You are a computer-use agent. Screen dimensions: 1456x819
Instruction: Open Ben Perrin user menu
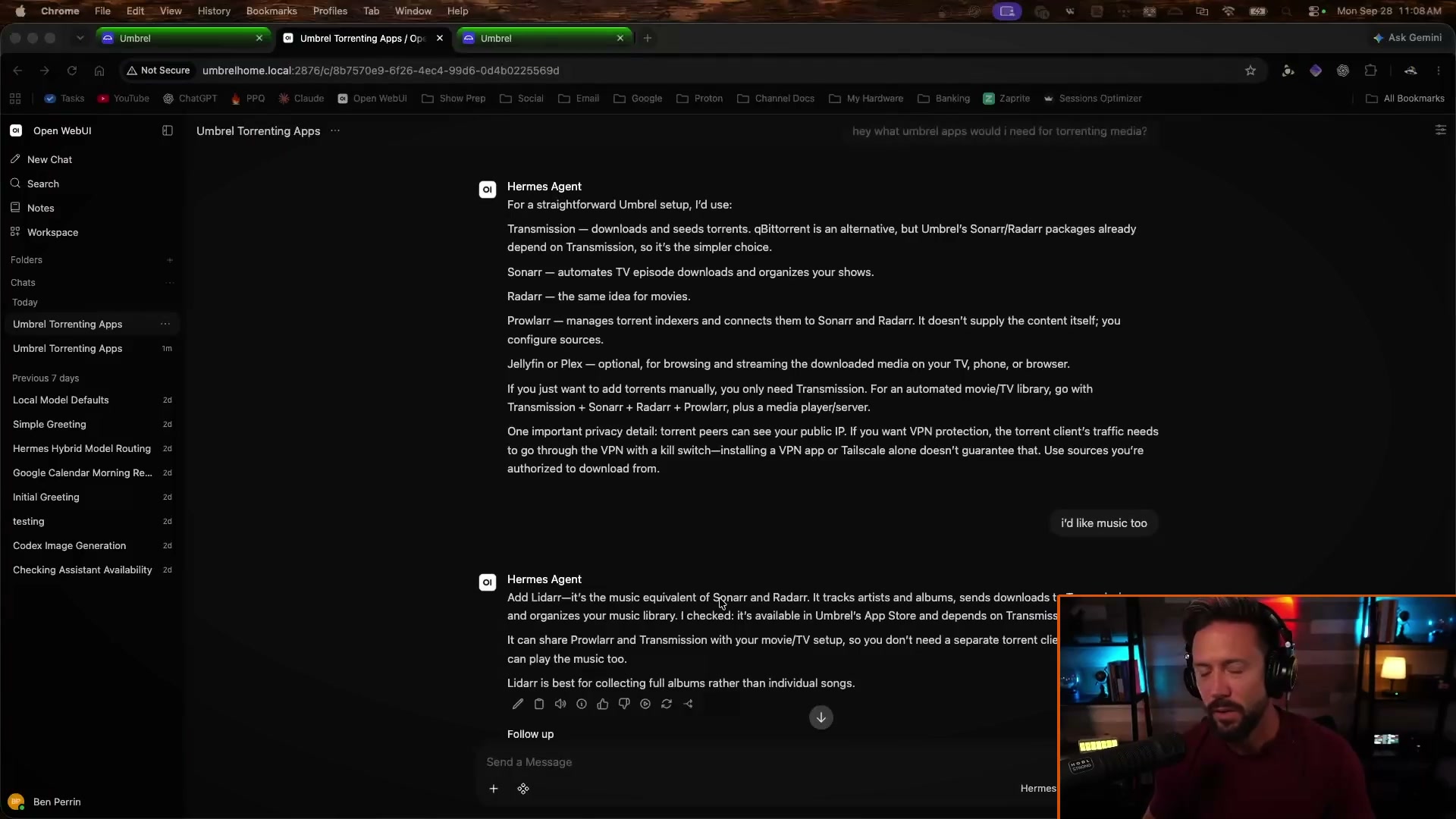click(x=45, y=802)
